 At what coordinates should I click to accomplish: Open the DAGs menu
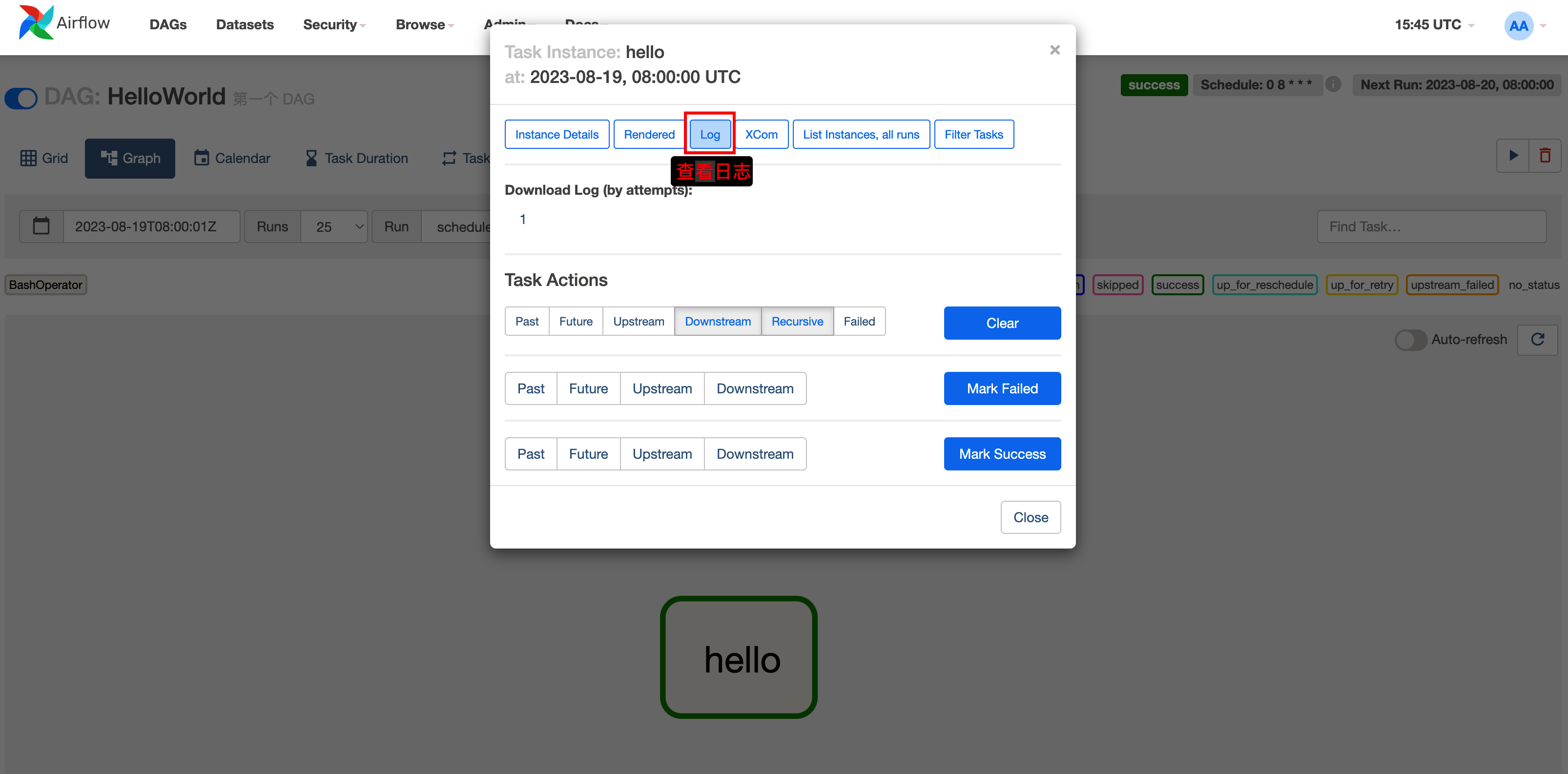[167, 24]
